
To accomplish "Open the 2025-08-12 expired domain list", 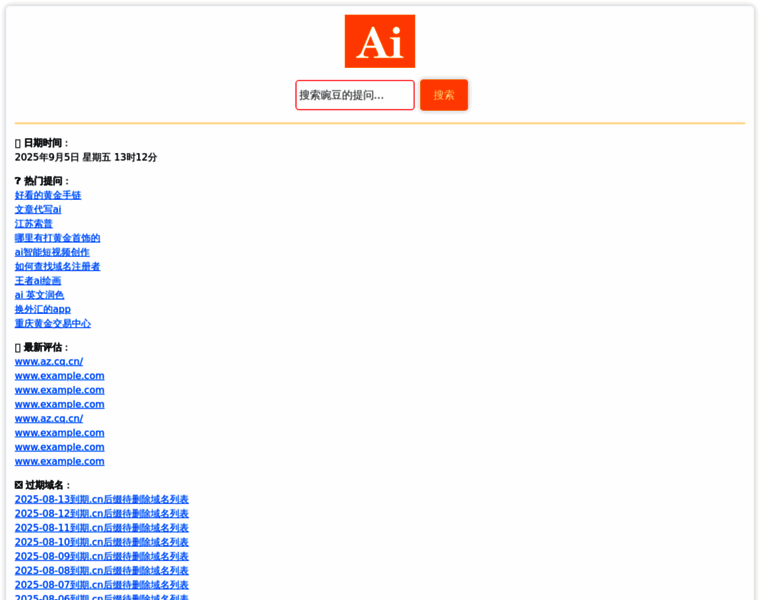I will click(101, 513).
